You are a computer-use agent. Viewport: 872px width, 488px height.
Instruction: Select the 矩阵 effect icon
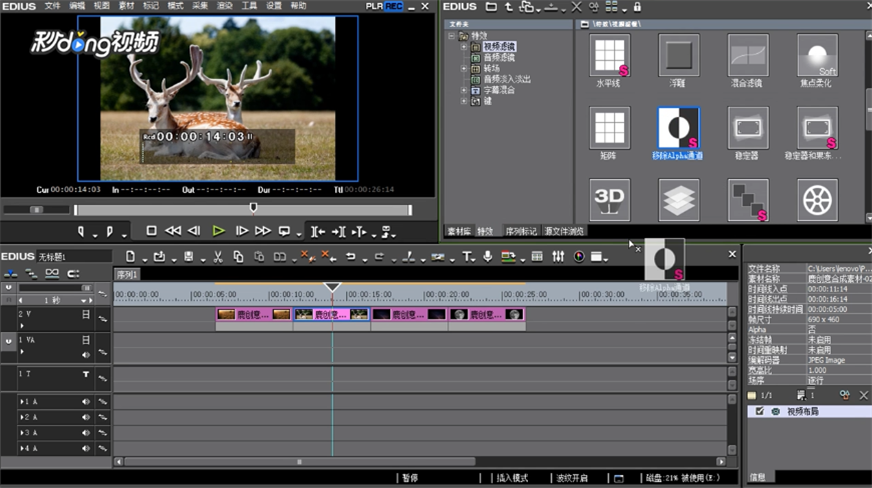coord(610,128)
